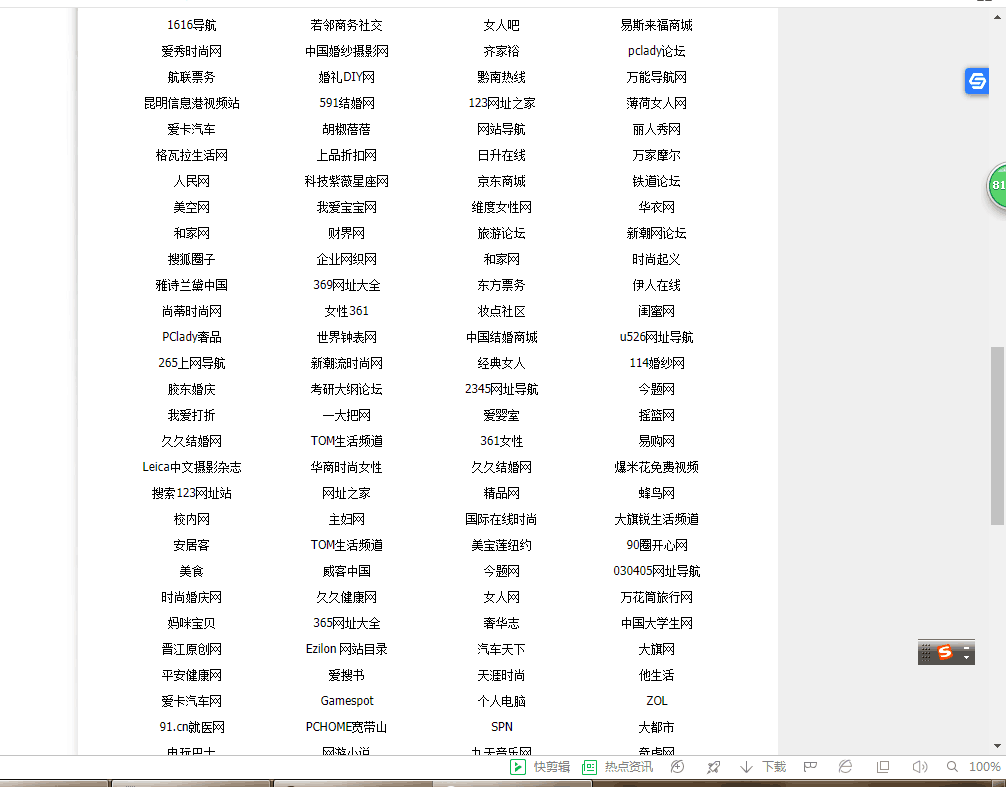
Task: Open the Ezilon 网站目录 link
Action: [x=346, y=649]
